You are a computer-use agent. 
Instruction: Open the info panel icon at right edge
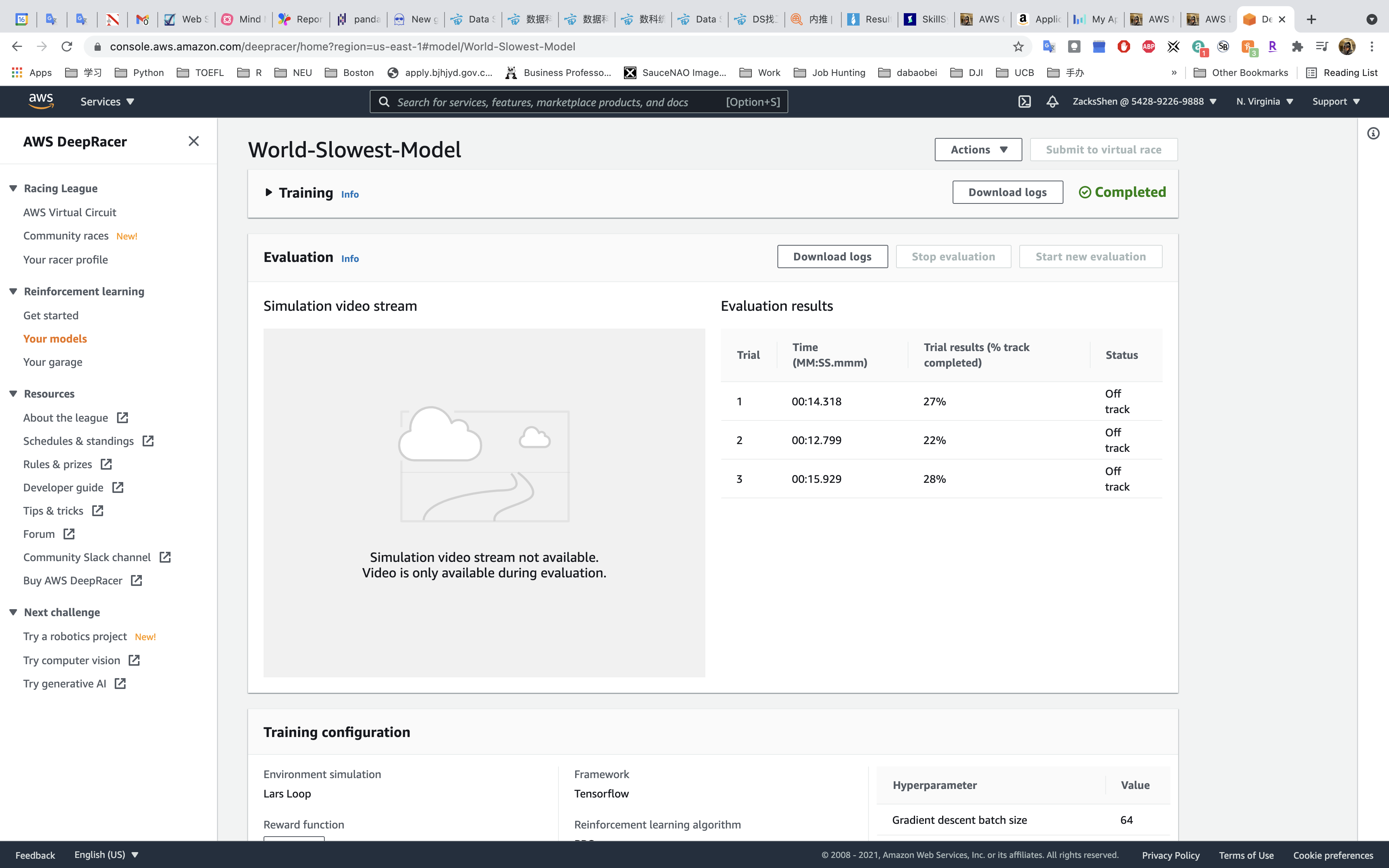point(1373,134)
